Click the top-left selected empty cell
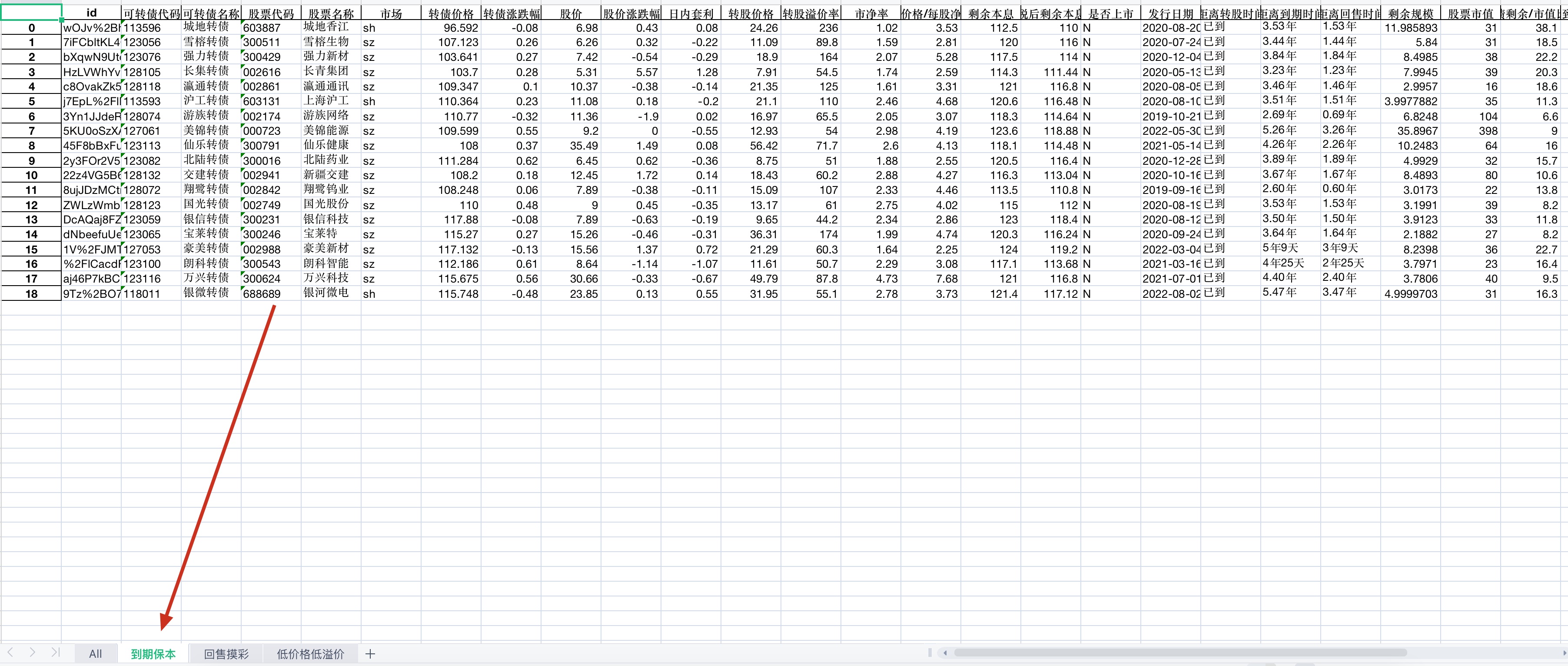 click(31, 12)
